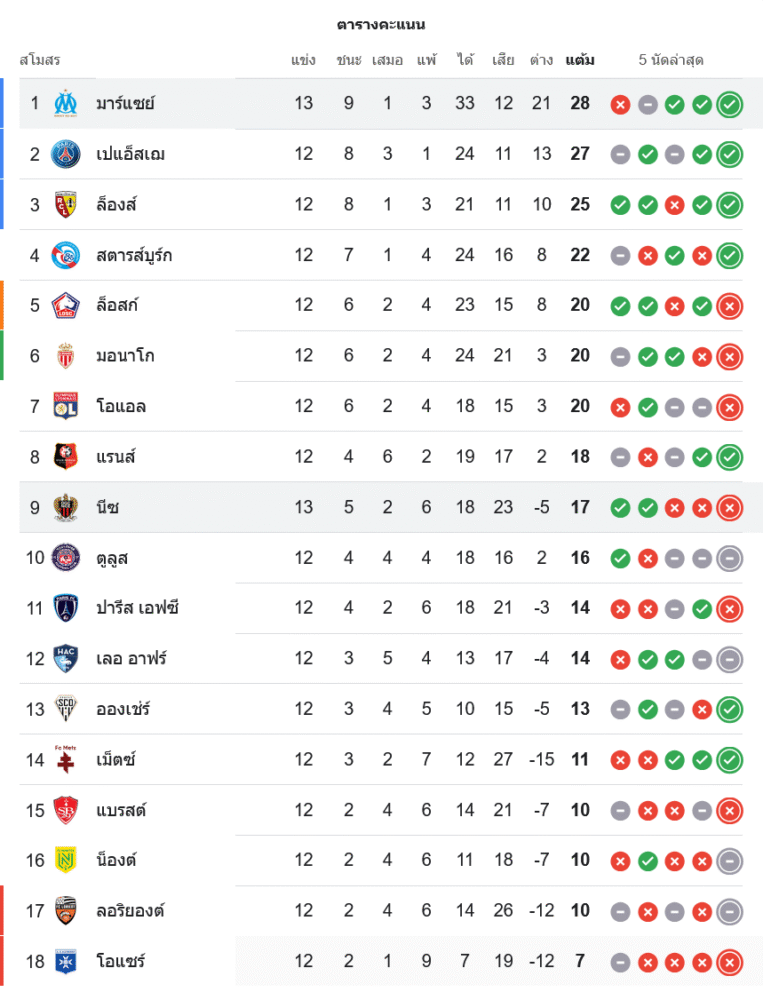Click the แต้ม points column header
This screenshot has height=1000, width=763.
pyautogui.click(x=580, y=60)
